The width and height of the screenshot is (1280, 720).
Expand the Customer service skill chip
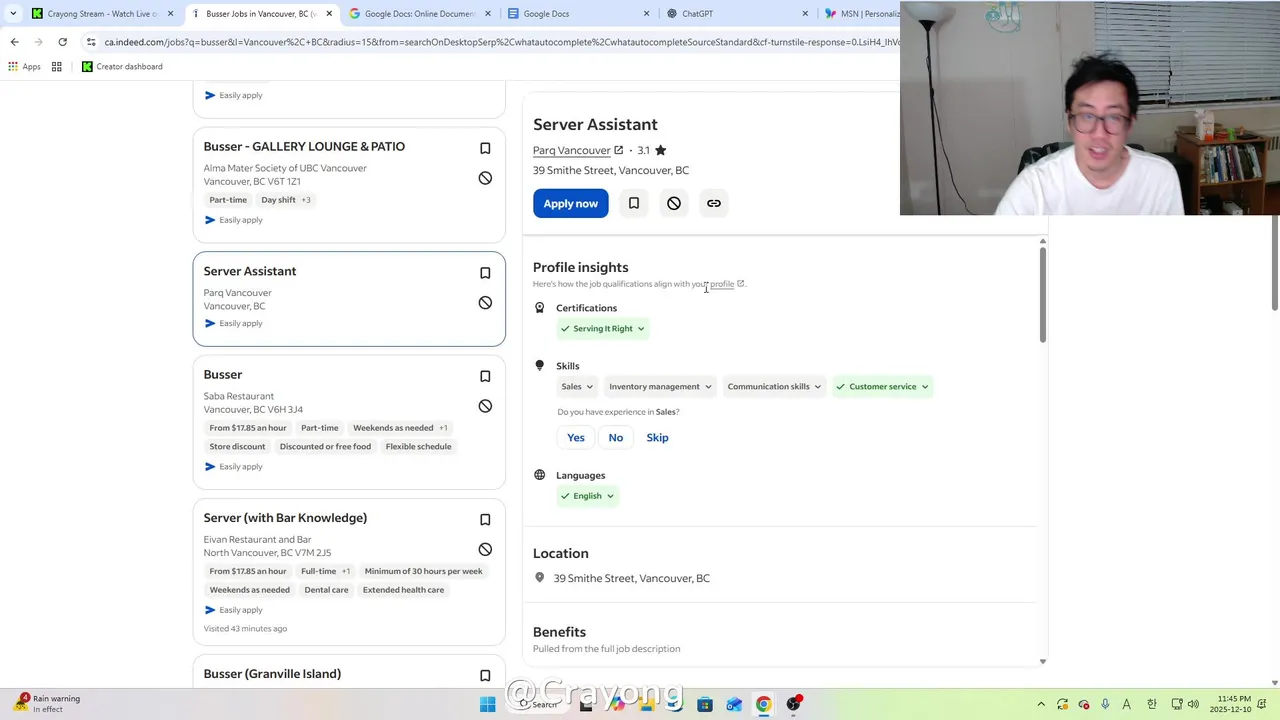pos(882,386)
